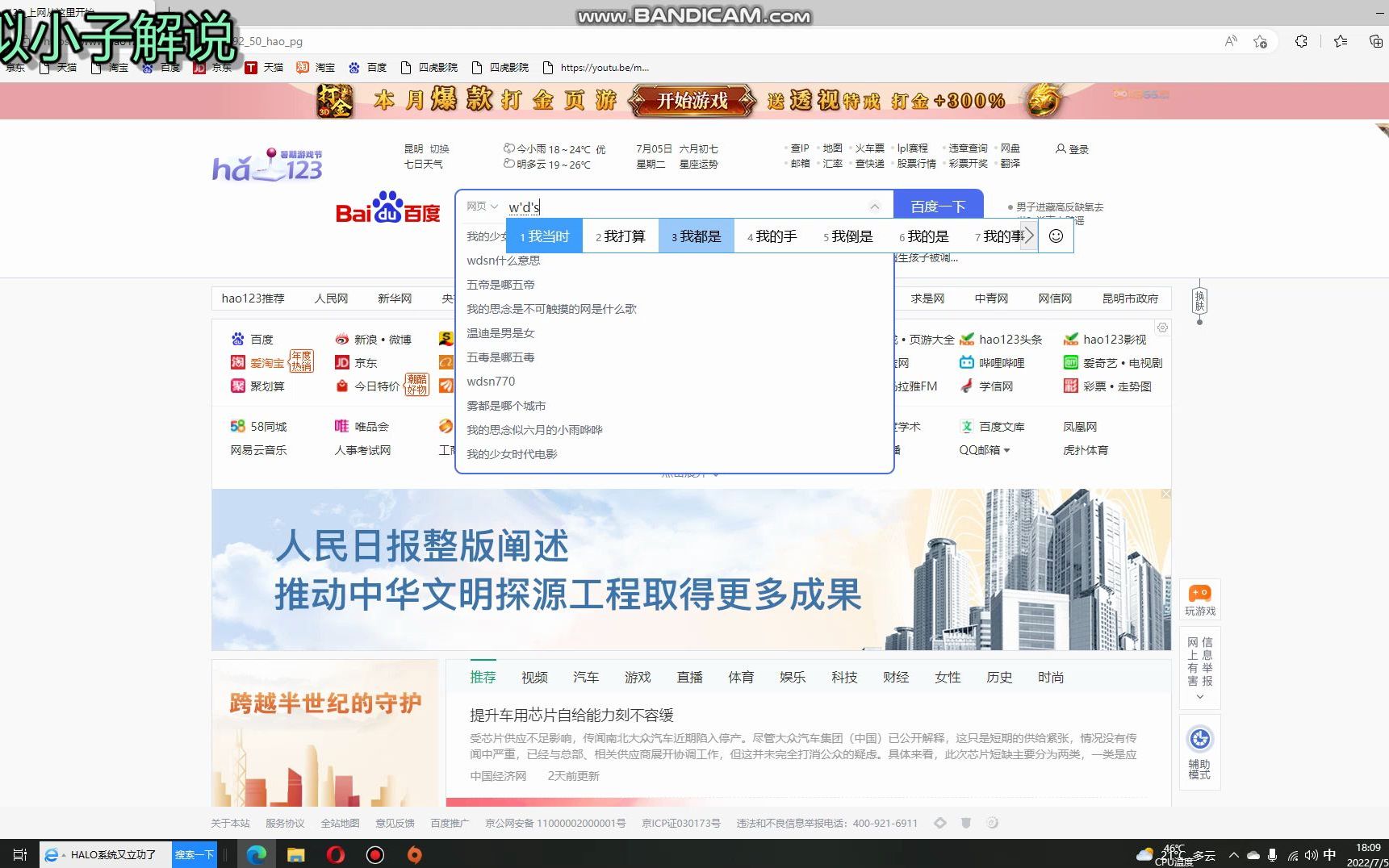Expand the 网上有害信息举报 sidebar chevron
This screenshot has width=1389, height=868.
coord(1200,697)
